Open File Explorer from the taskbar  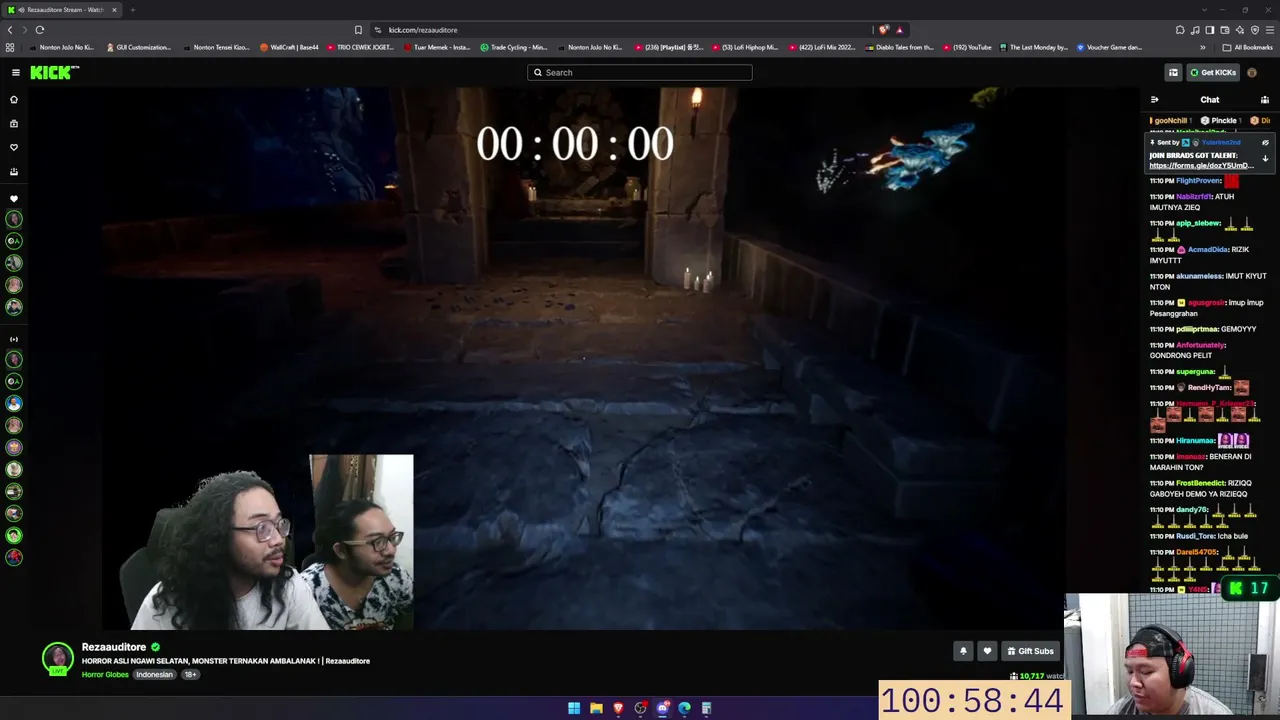[x=596, y=708]
